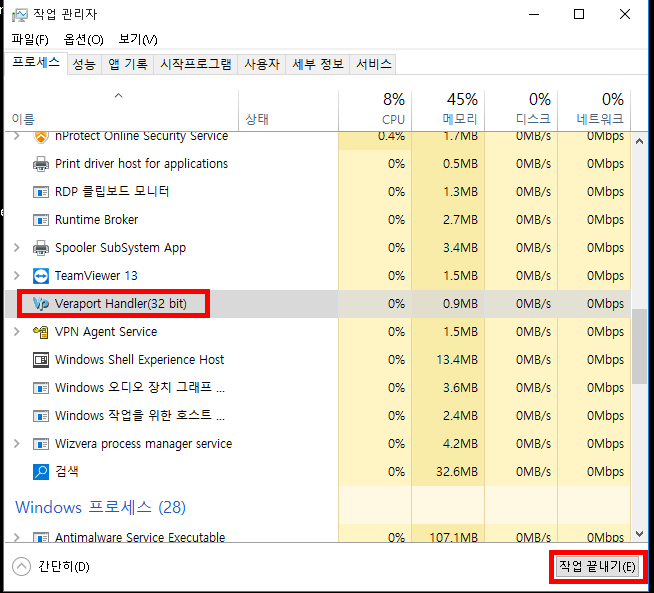
Task: Sort by the 네트워크 column header
Action: tap(594, 111)
